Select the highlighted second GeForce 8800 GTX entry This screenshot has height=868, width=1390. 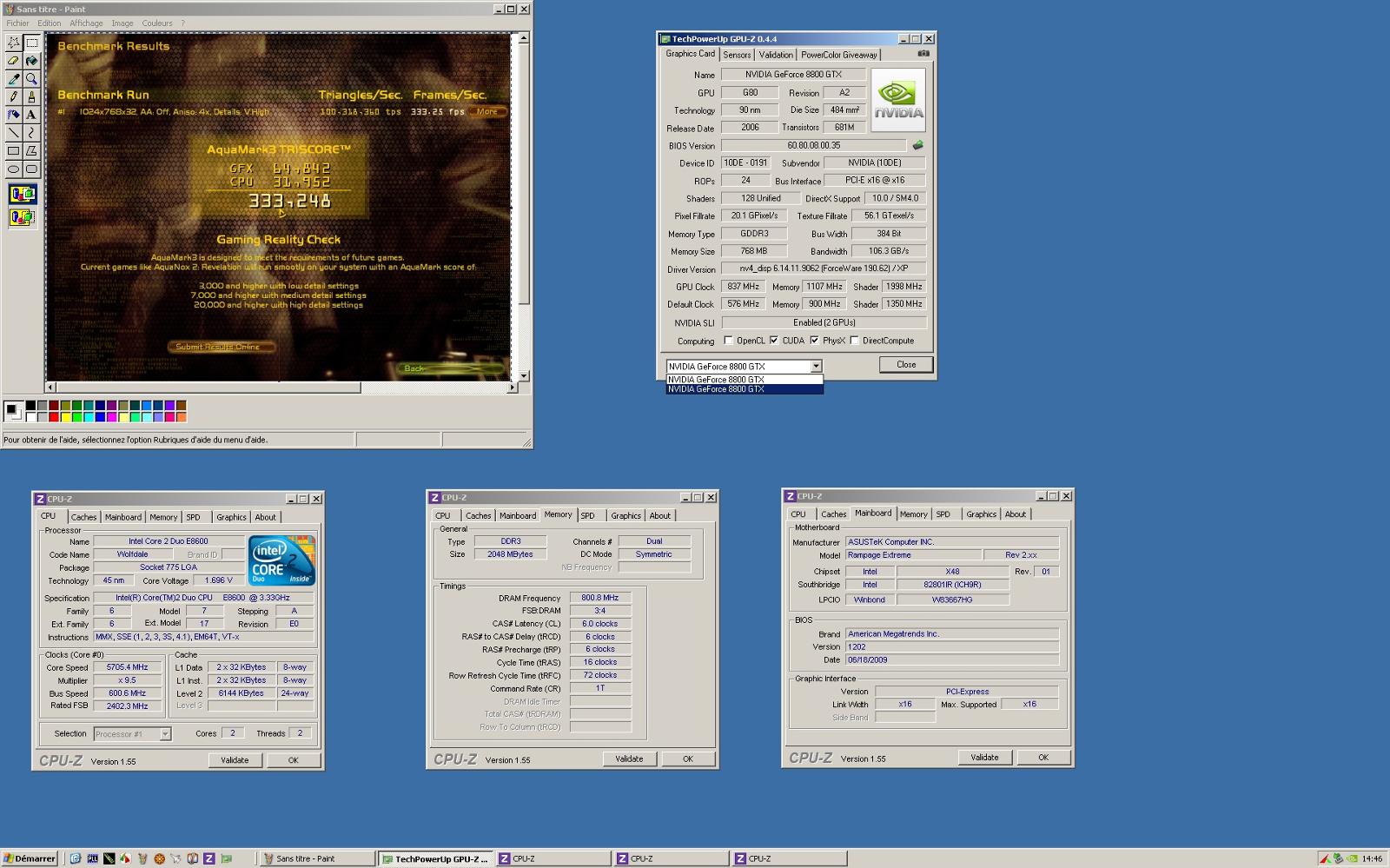tap(744, 389)
